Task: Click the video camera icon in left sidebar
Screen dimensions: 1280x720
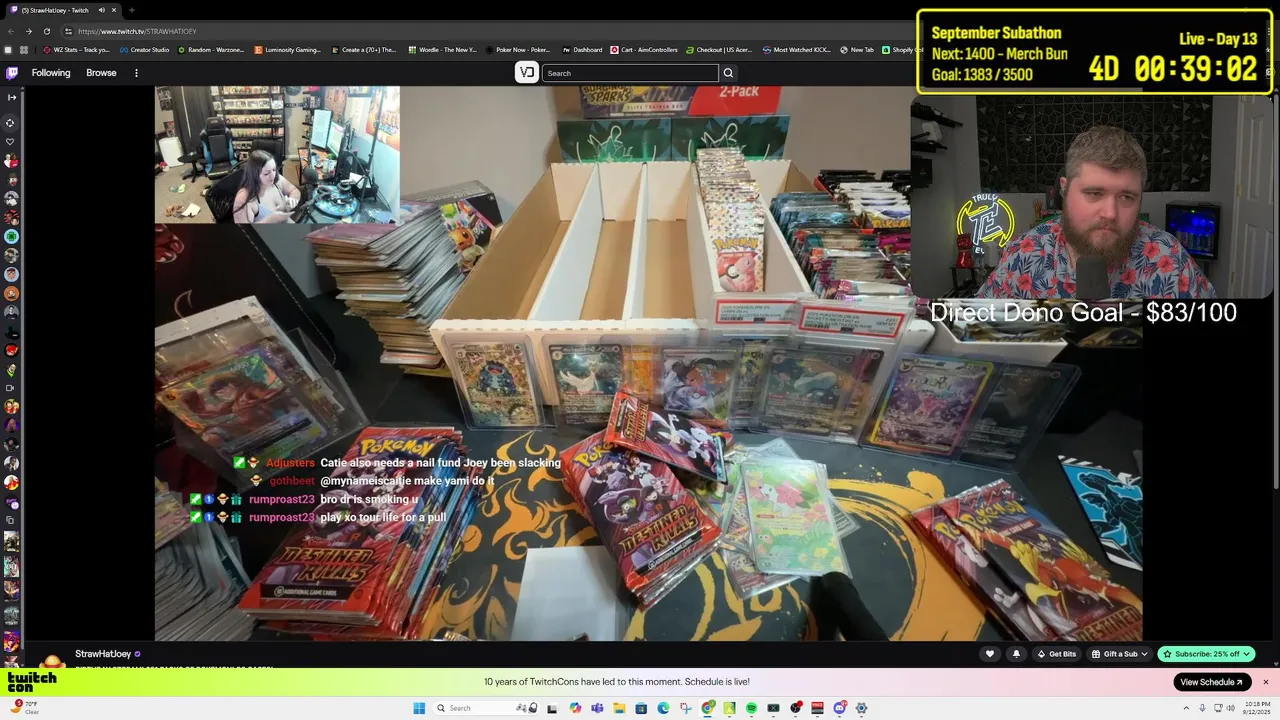Action: 11,387
